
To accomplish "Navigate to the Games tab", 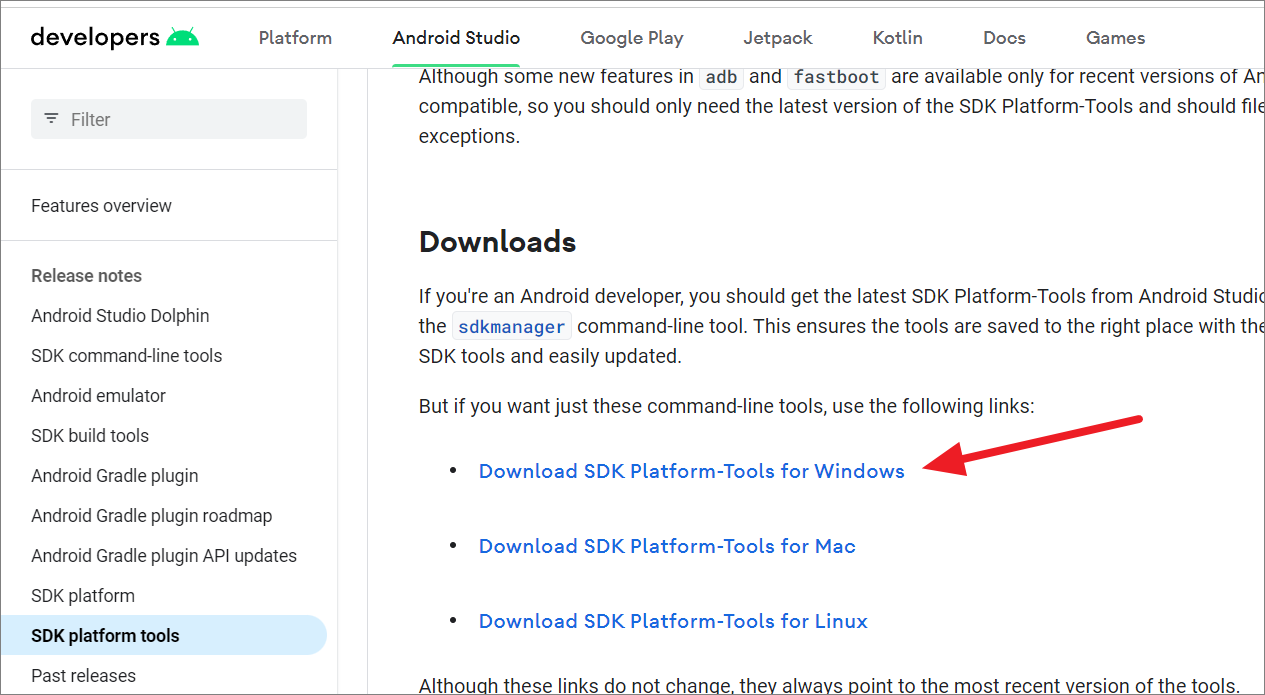I will click(x=1116, y=38).
